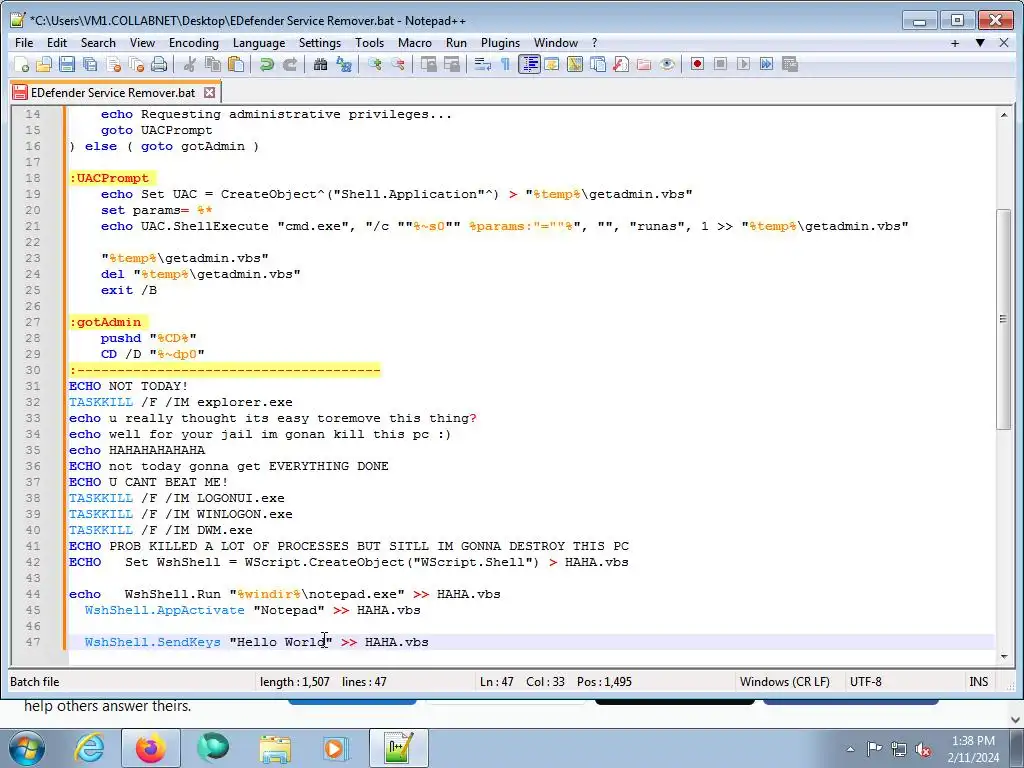
Task: Open Windows Media Player taskbar icon
Action: pos(336,748)
